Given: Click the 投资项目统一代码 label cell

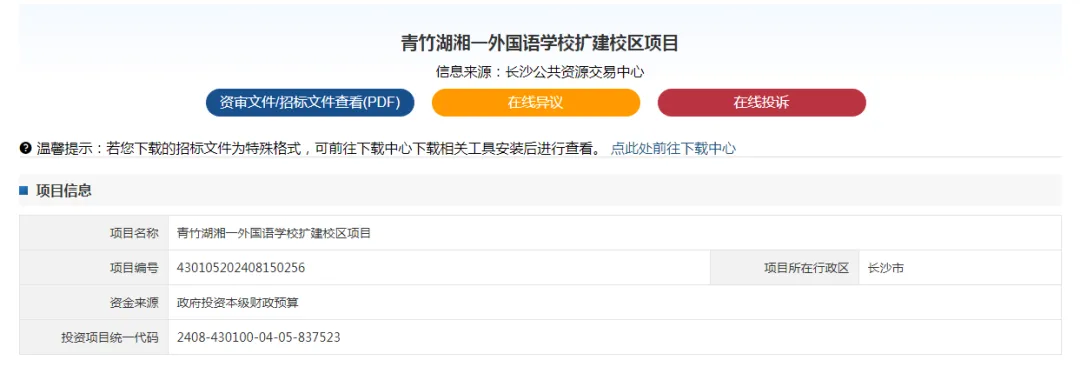Looking at the screenshot, I should tap(94, 337).
